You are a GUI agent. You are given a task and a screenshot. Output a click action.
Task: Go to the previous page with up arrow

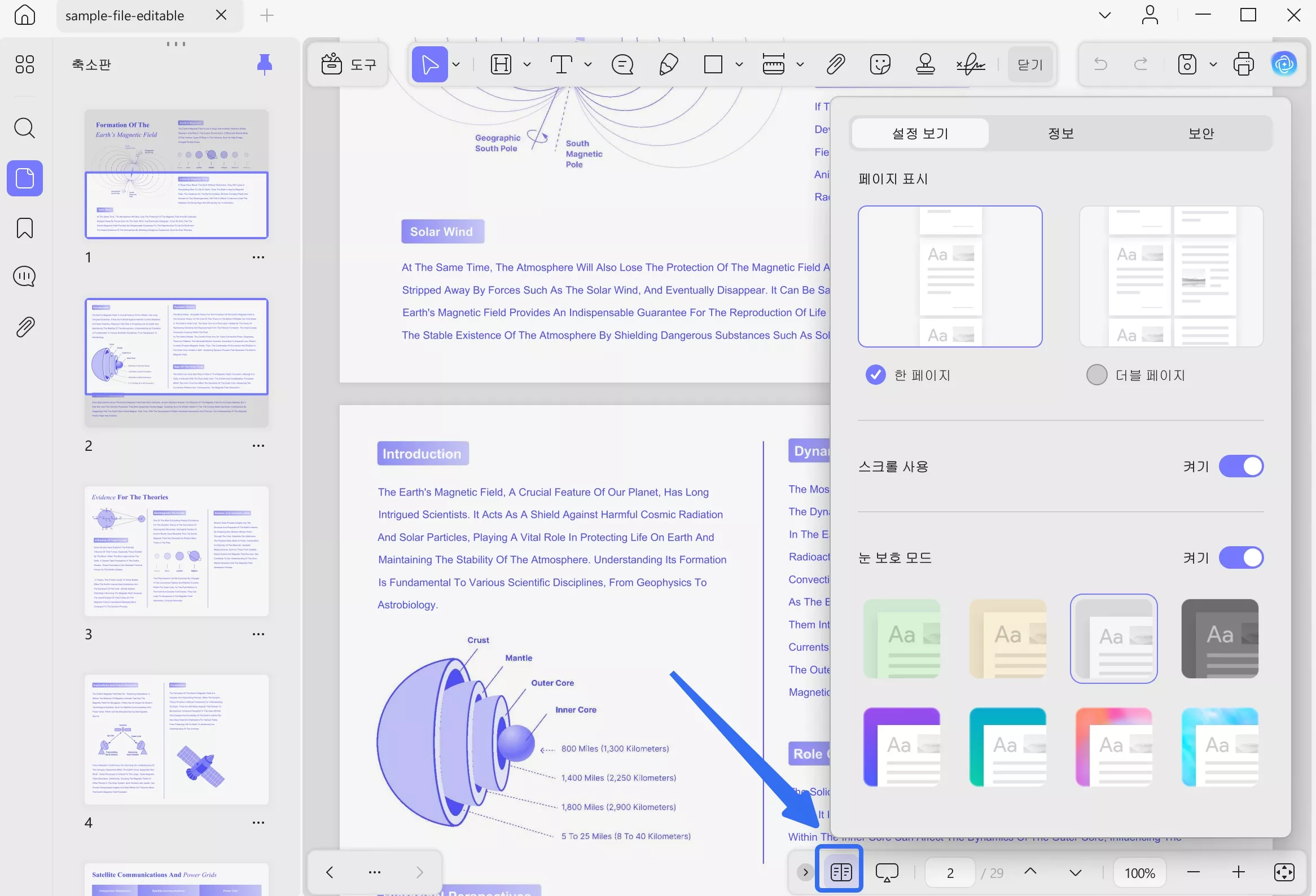[1030, 872]
